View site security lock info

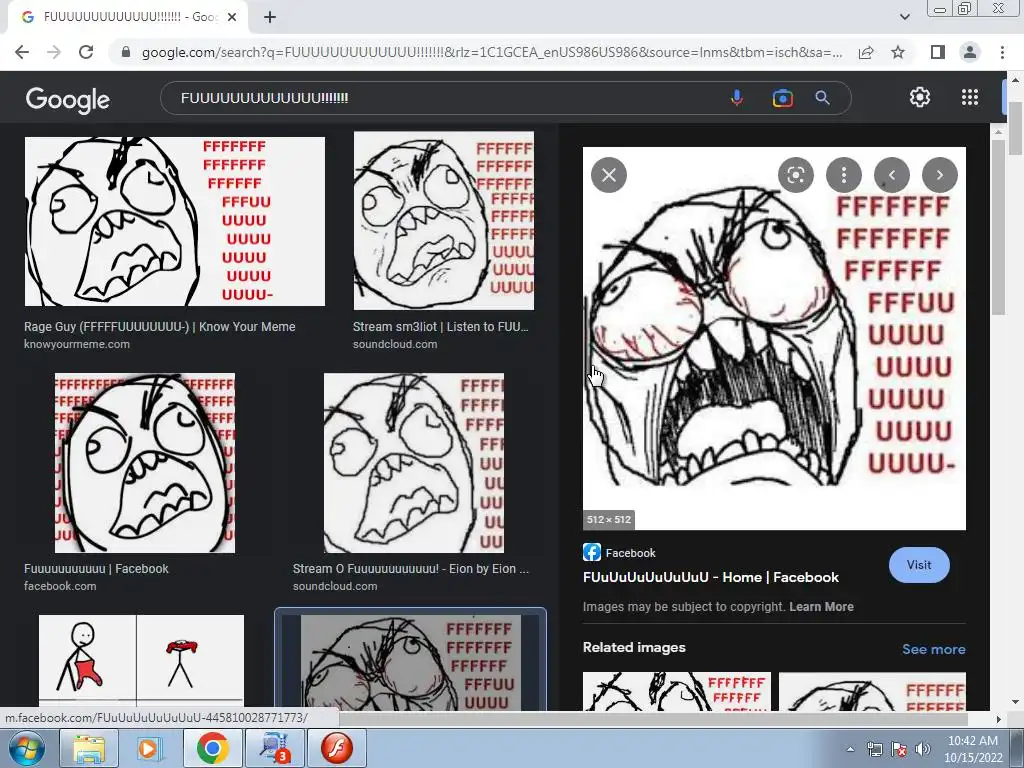click(126, 52)
